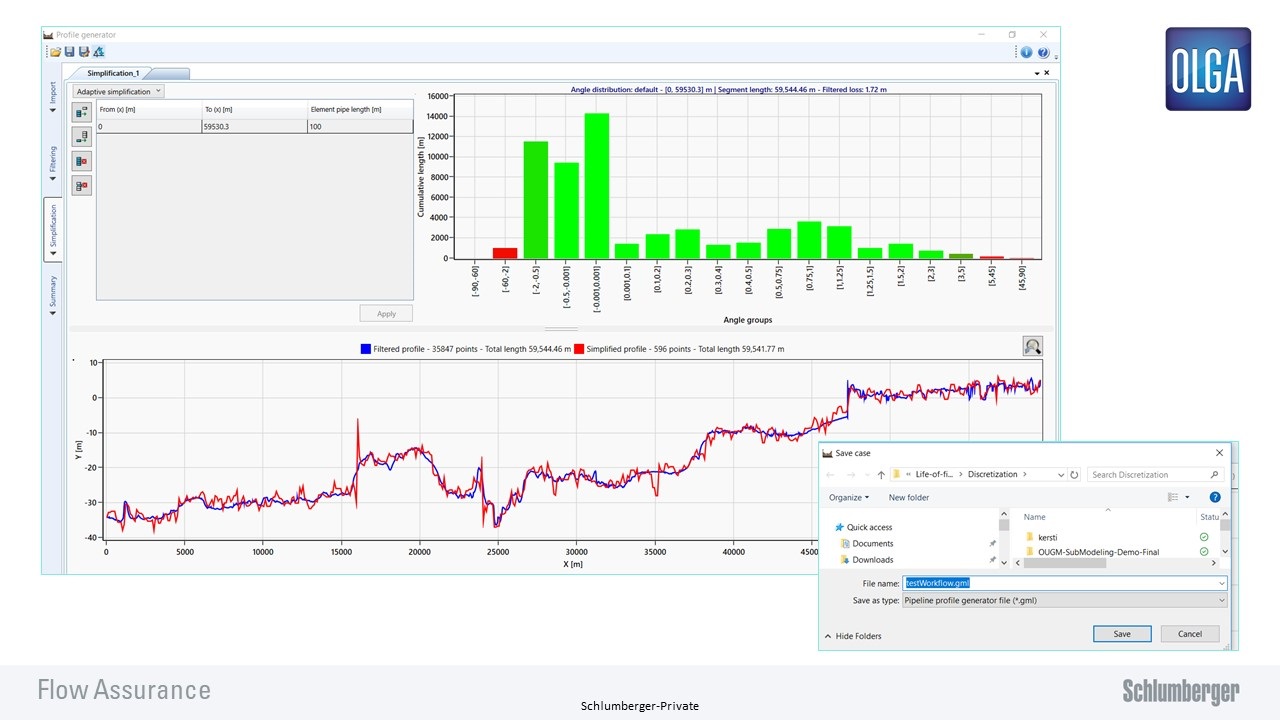Click the first row-with-arrow icon beside the table

coord(82,113)
